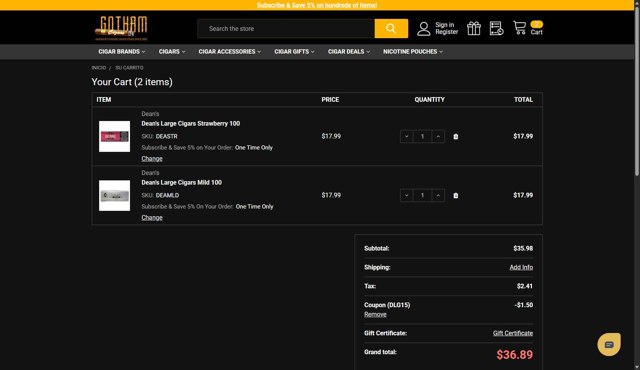Click the tax amount $2.41
This screenshot has height=370, width=640.
[x=525, y=286]
